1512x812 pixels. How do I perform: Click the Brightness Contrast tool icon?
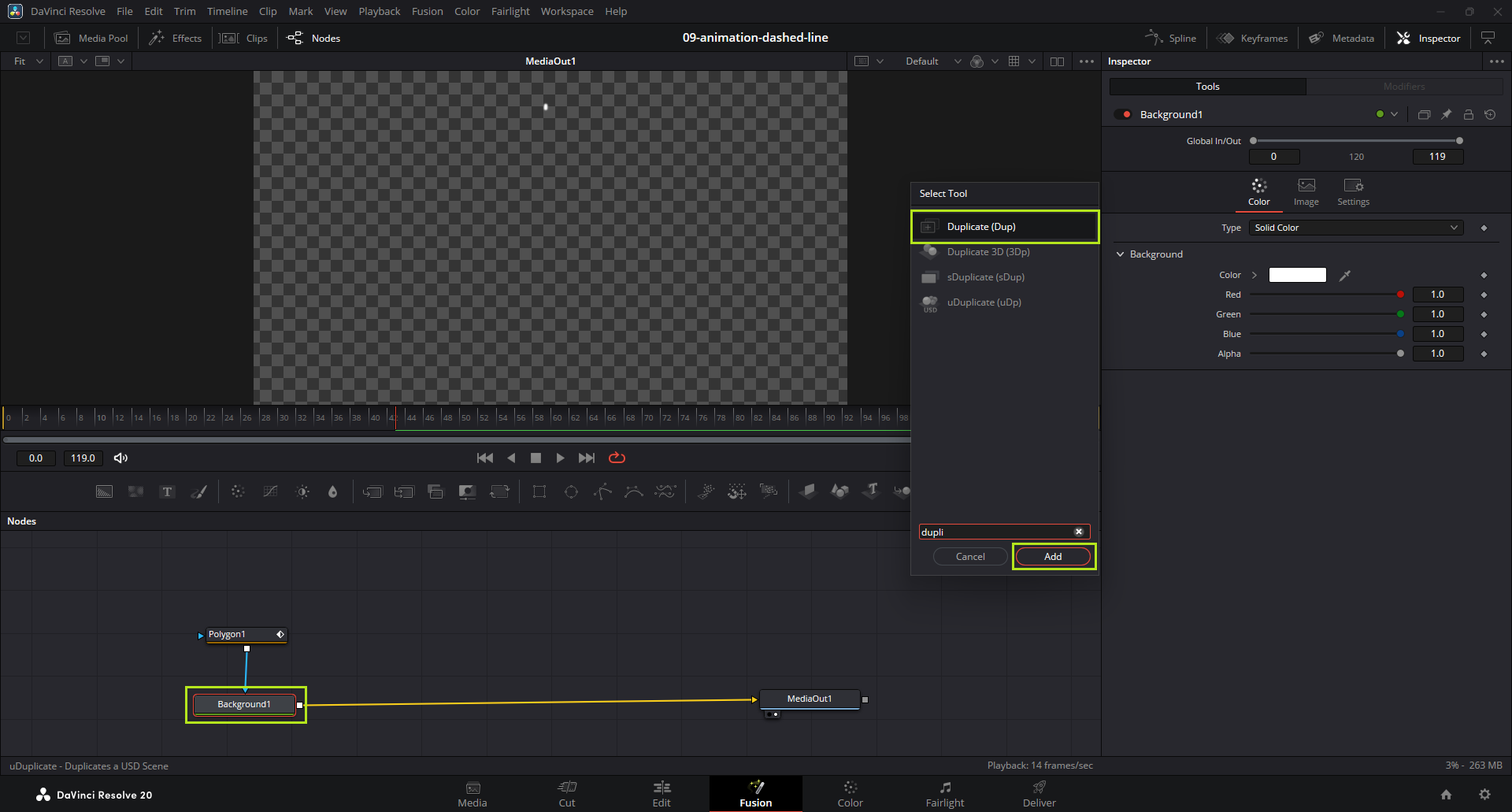tap(302, 492)
